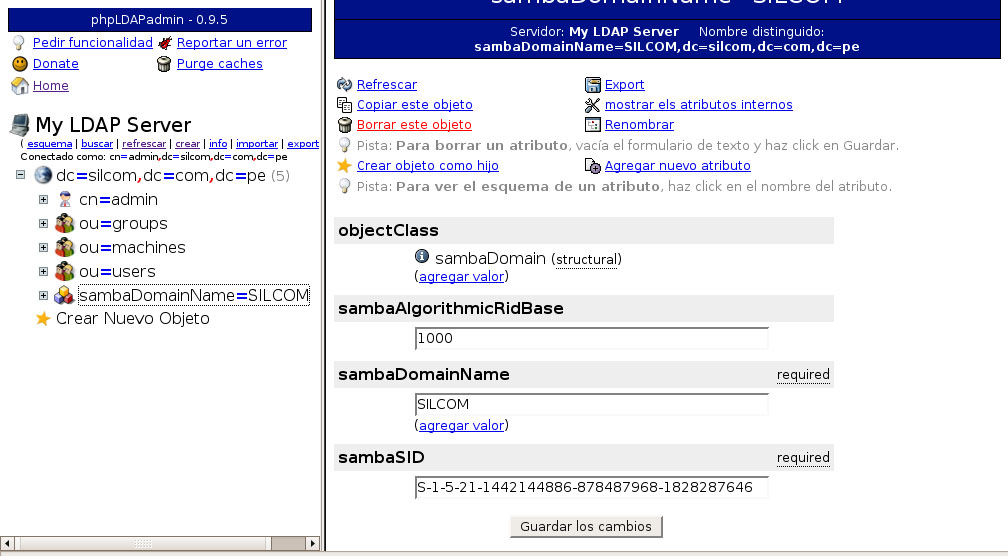Click the Refrescar refresh icon
The image size is (1008, 556).
345,85
